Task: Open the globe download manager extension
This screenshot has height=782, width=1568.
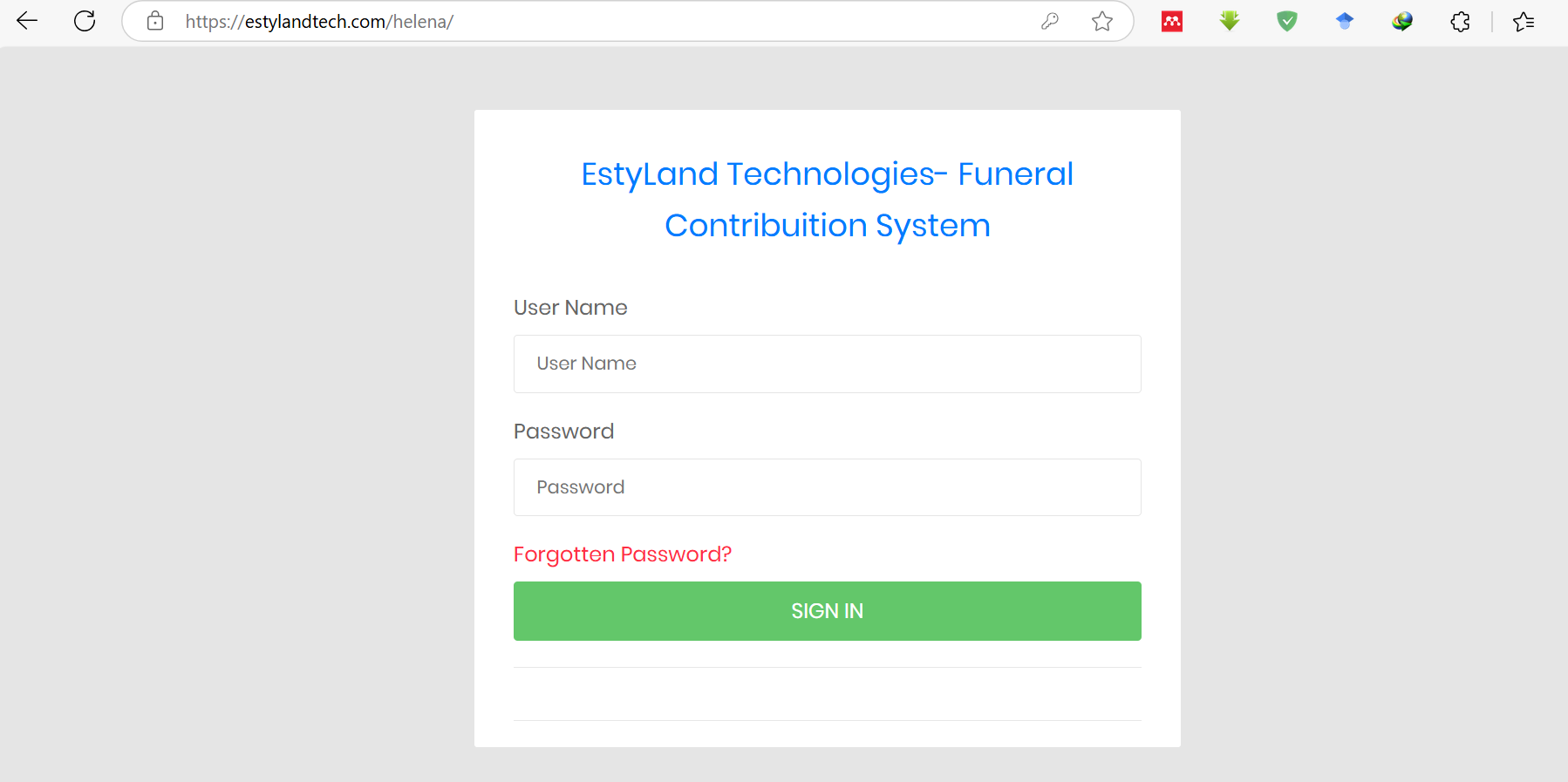Action: [x=1402, y=21]
